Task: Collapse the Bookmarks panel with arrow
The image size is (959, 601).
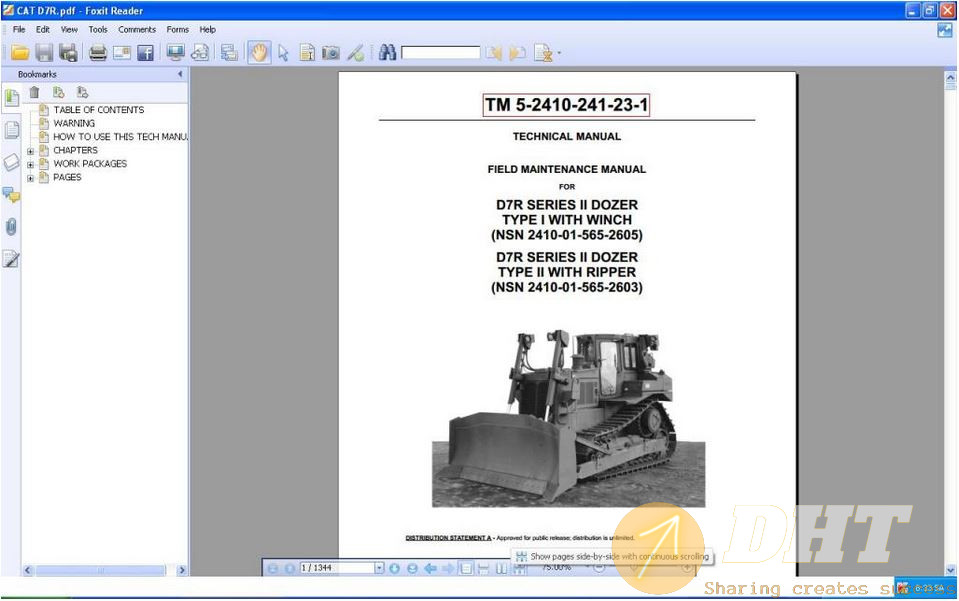Action: point(180,74)
